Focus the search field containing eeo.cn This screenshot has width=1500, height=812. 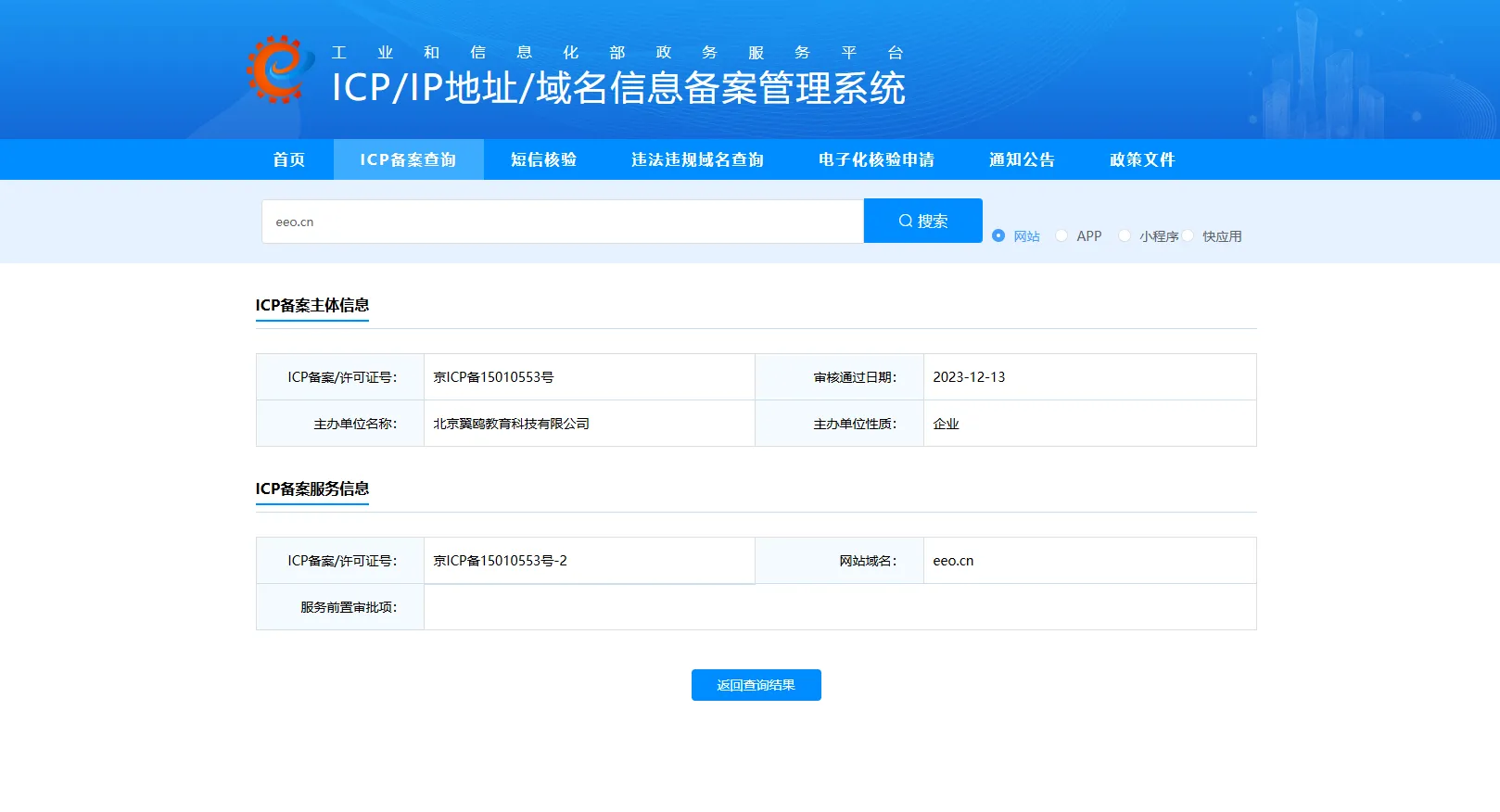pyautogui.click(x=563, y=222)
